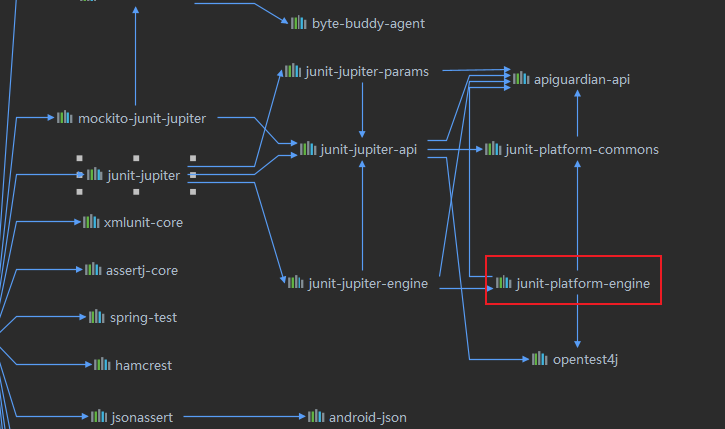Select the junit-jupiter node label
This screenshot has height=429, width=725.
(143, 176)
